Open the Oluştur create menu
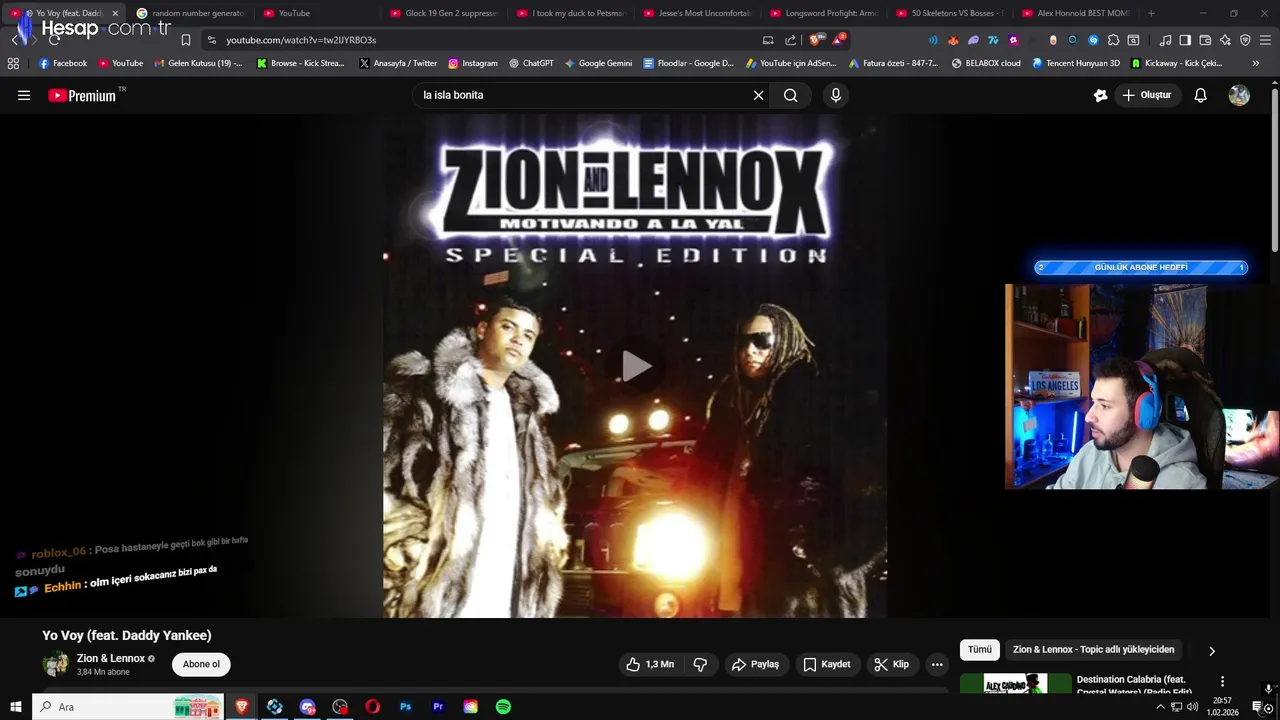This screenshot has height=720, width=1280. point(1146,95)
